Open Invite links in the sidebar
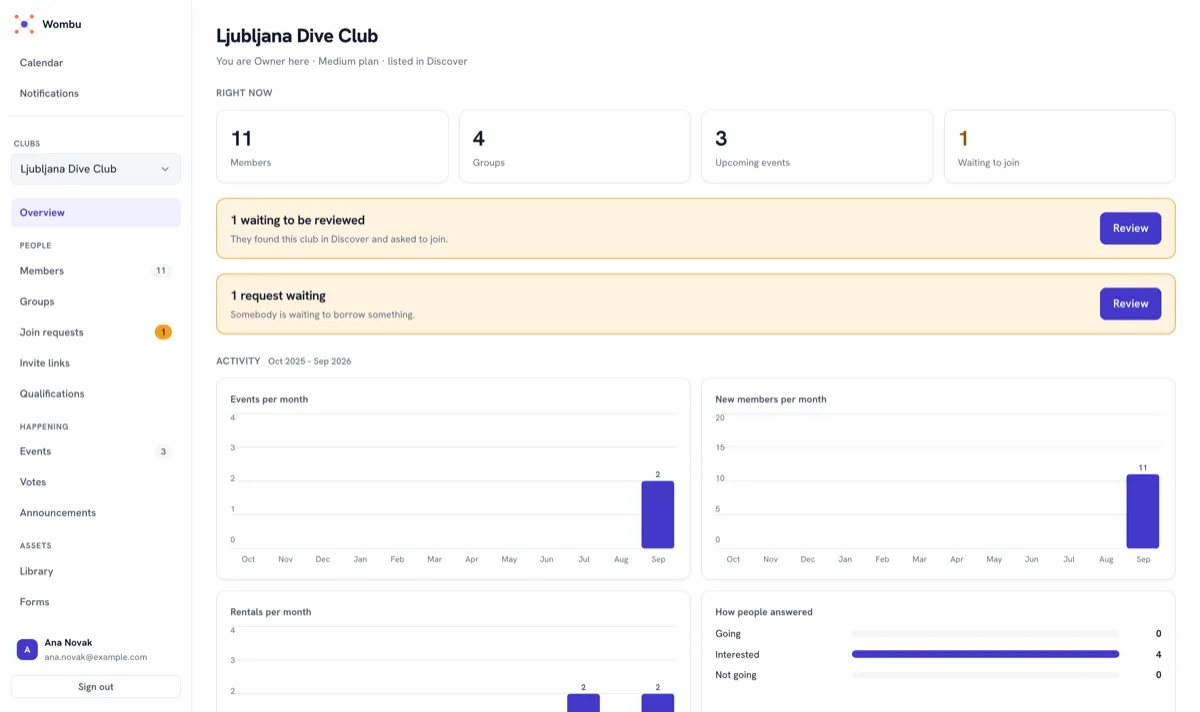Image resolution: width=1200 pixels, height=712 pixels. (x=96, y=363)
